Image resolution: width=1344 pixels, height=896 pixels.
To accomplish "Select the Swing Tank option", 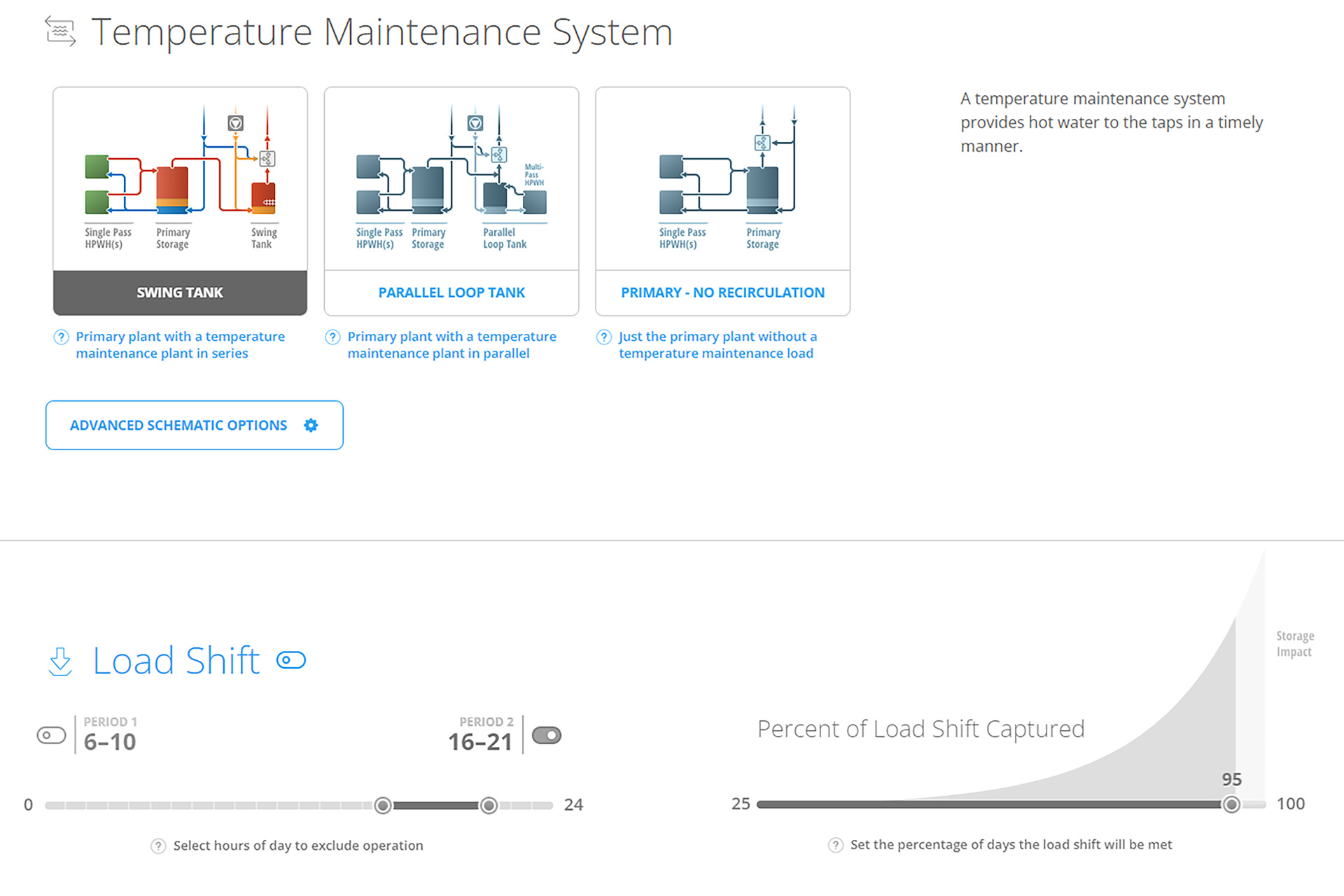I will coord(180,293).
